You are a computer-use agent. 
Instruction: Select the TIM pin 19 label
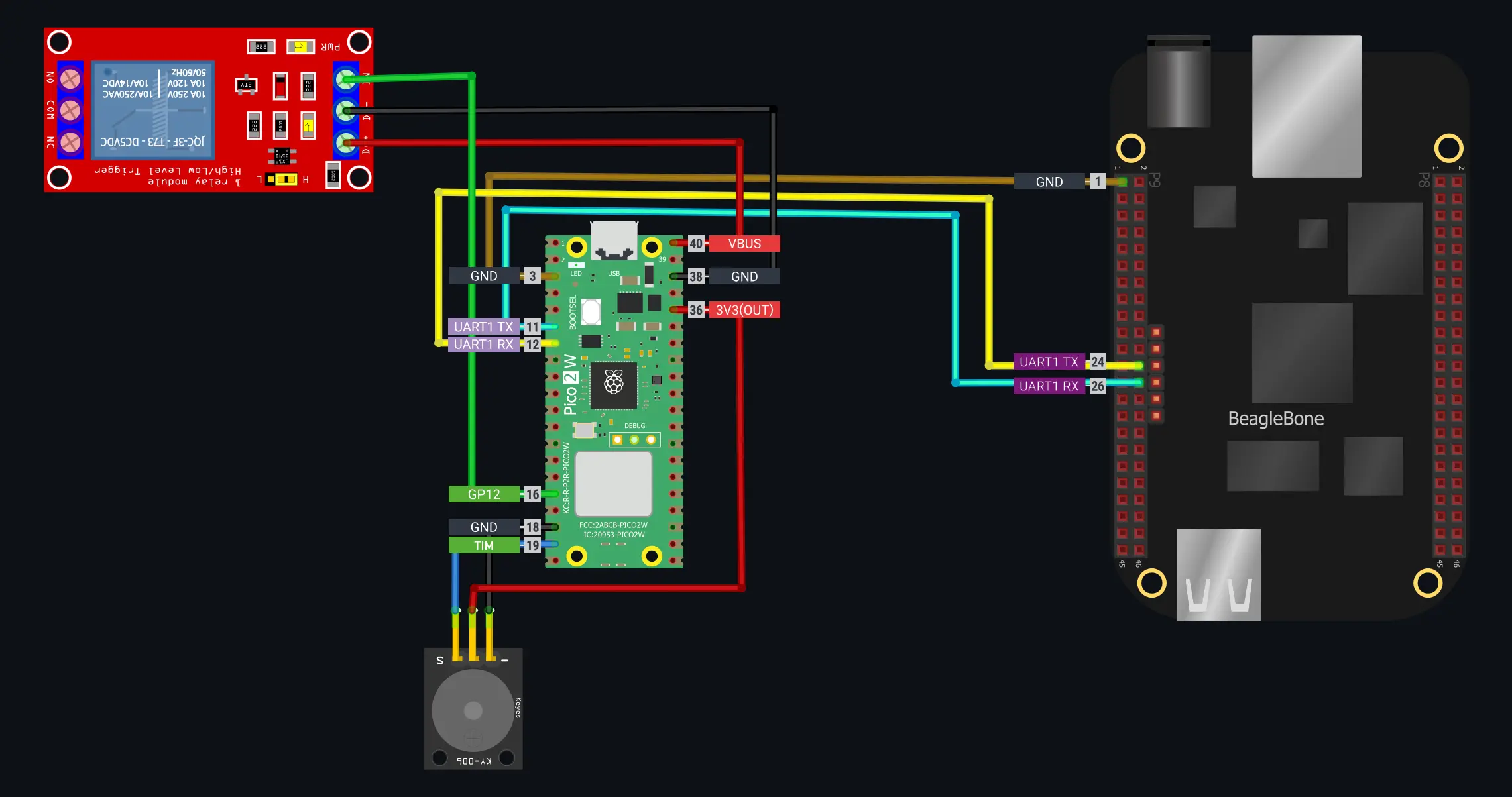pos(483,545)
